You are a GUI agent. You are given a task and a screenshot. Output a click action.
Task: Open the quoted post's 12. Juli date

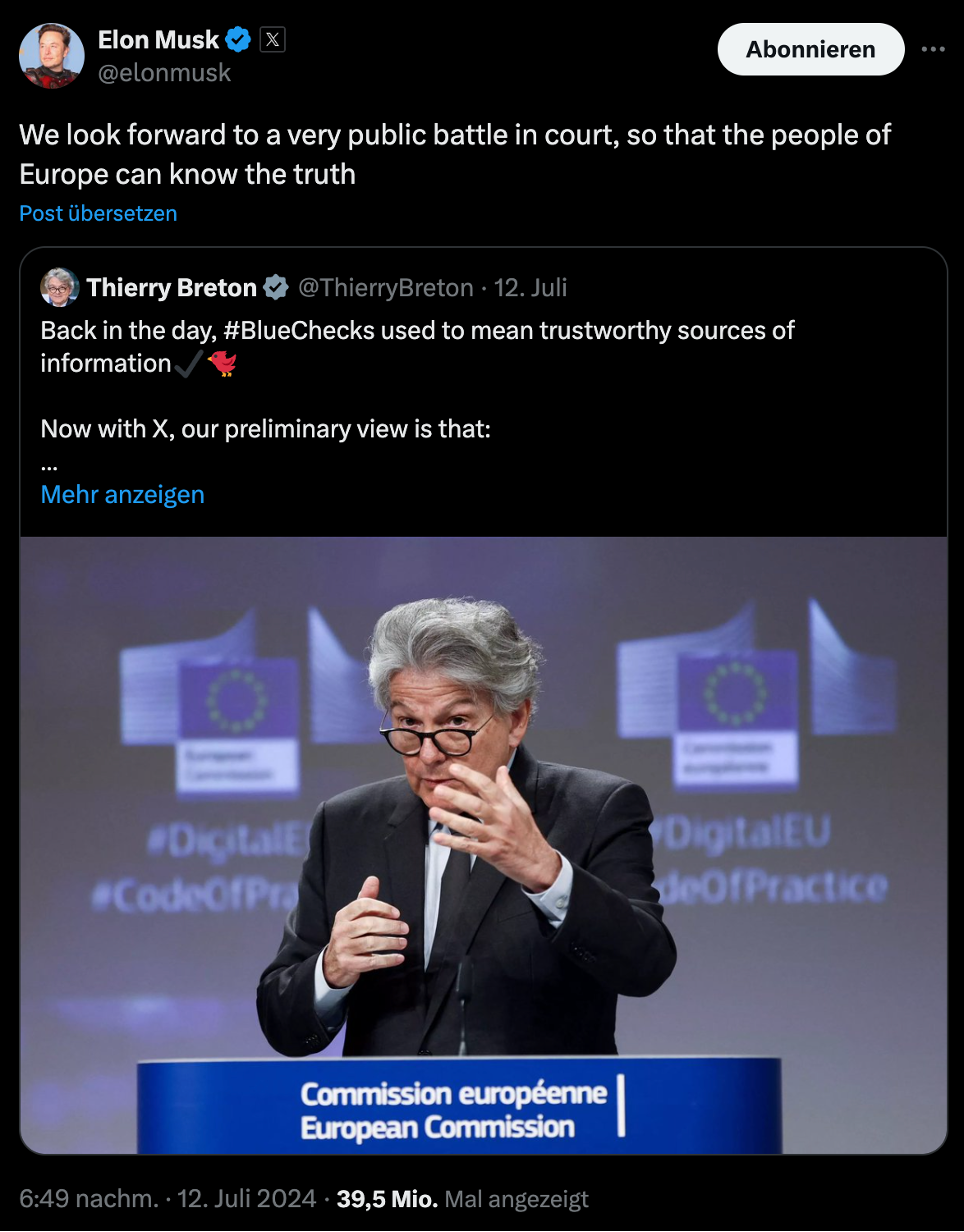[530, 288]
